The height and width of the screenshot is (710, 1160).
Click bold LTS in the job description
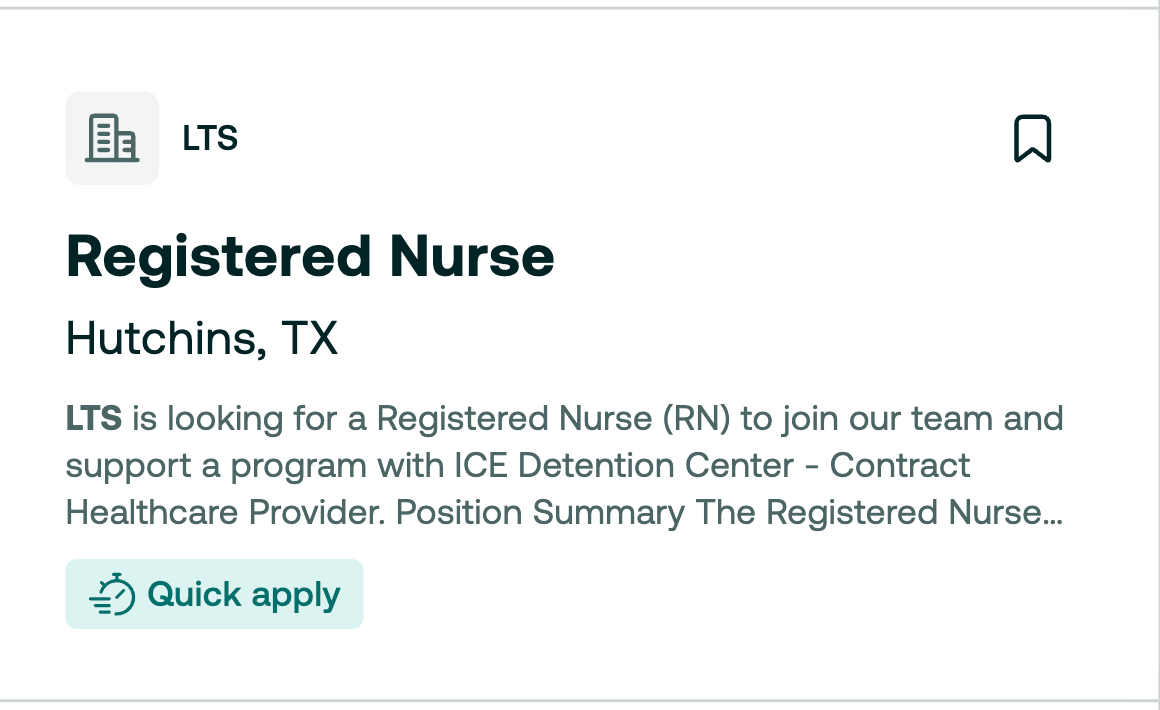pos(94,418)
